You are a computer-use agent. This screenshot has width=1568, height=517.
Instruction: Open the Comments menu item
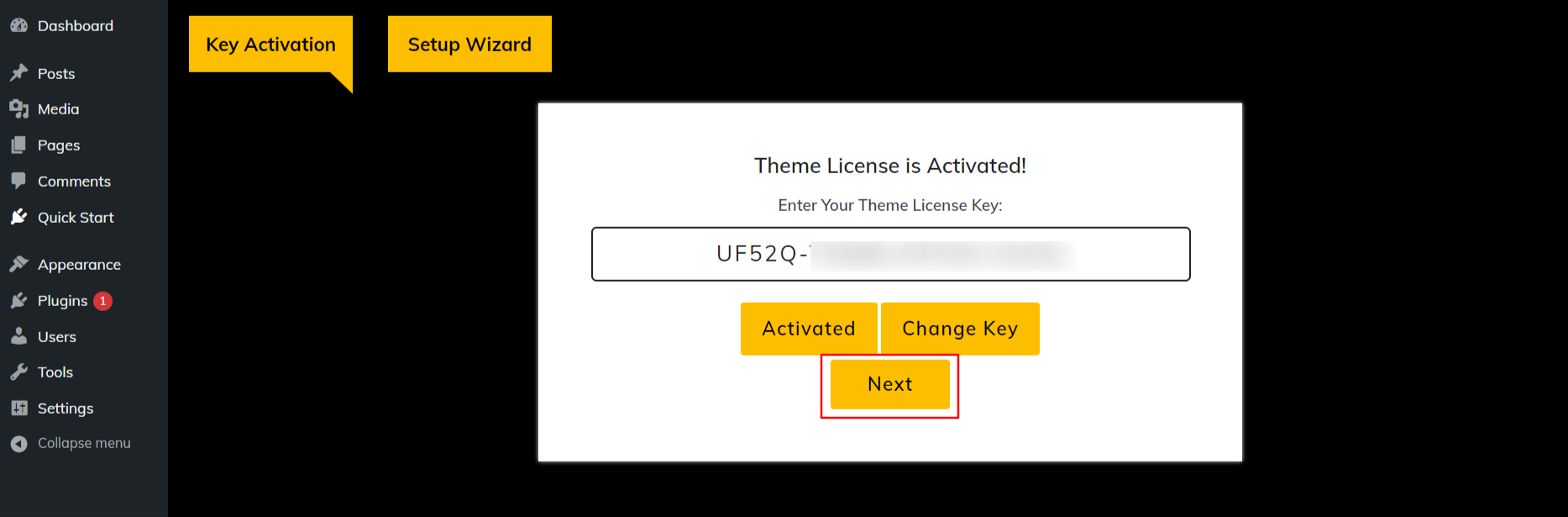point(74,181)
